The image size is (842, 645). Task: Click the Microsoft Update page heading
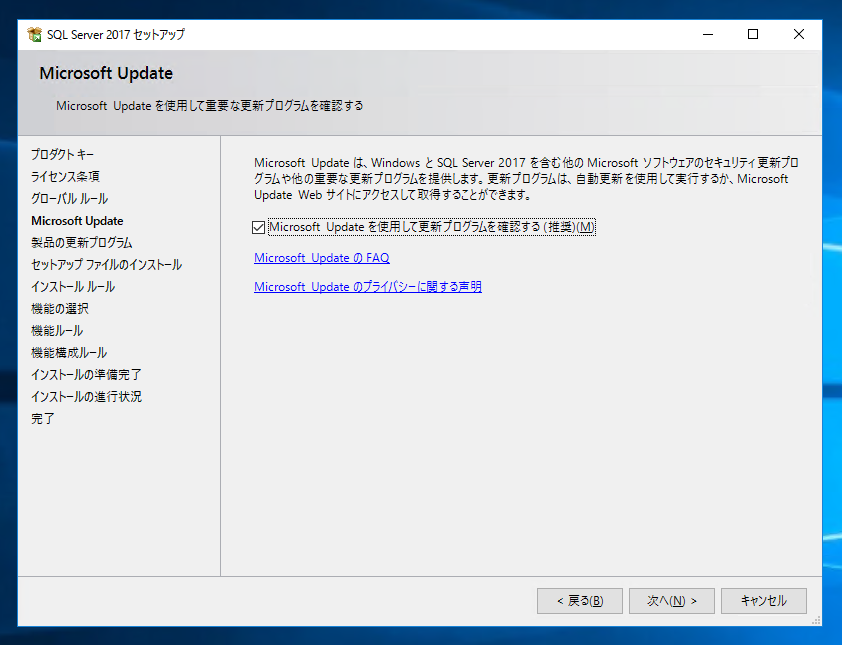click(106, 73)
